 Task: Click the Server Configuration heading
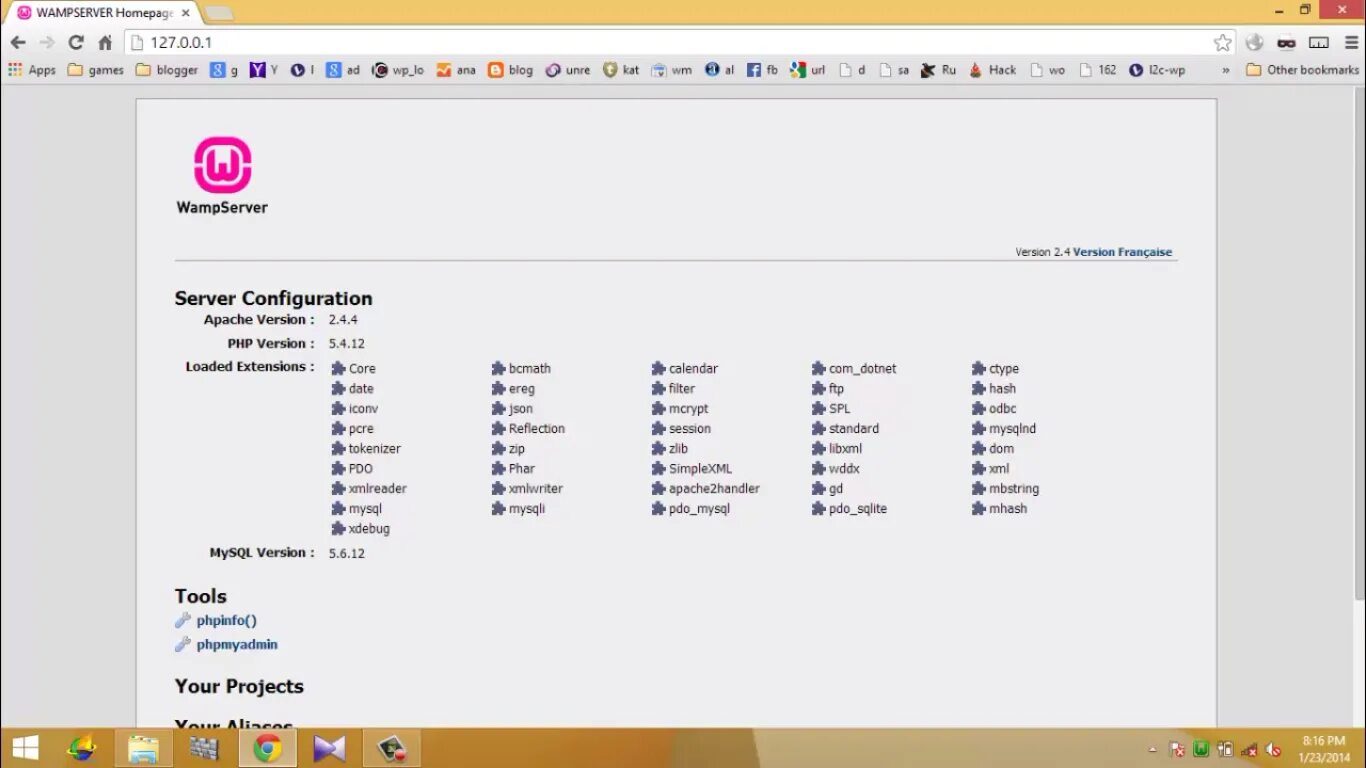(x=273, y=298)
